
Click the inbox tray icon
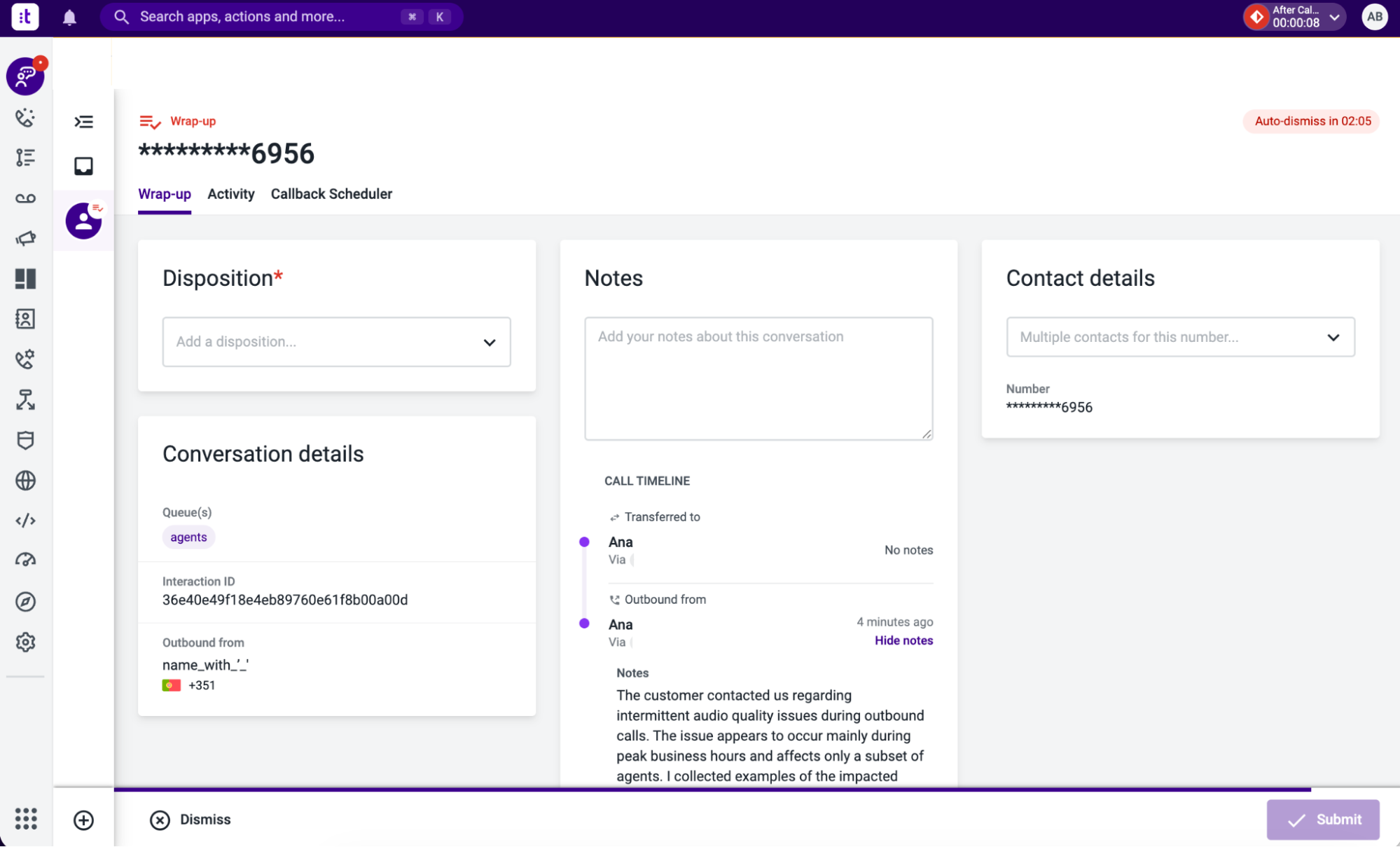[83, 166]
